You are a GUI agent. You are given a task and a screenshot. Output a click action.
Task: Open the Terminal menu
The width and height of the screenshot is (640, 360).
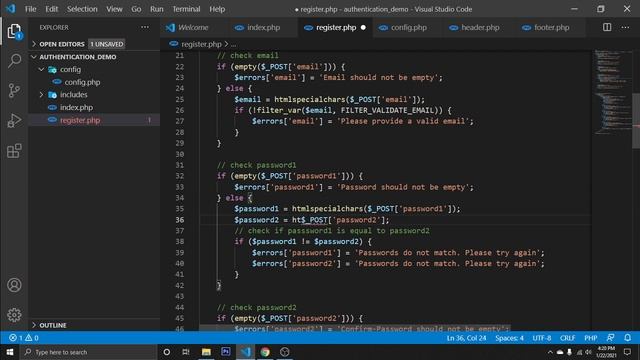(186, 9)
